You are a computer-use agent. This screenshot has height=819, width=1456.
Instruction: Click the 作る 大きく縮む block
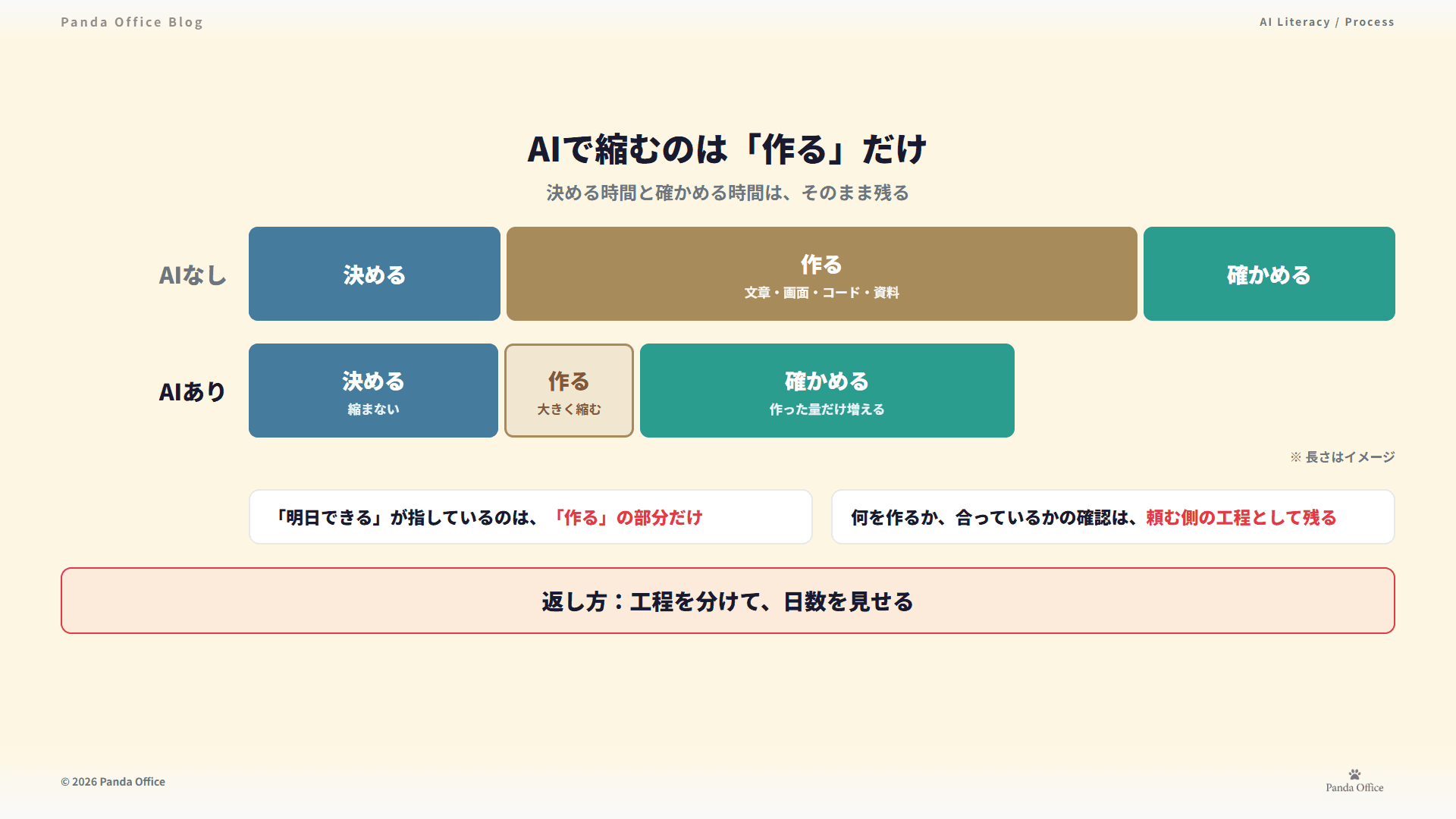point(569,391)
